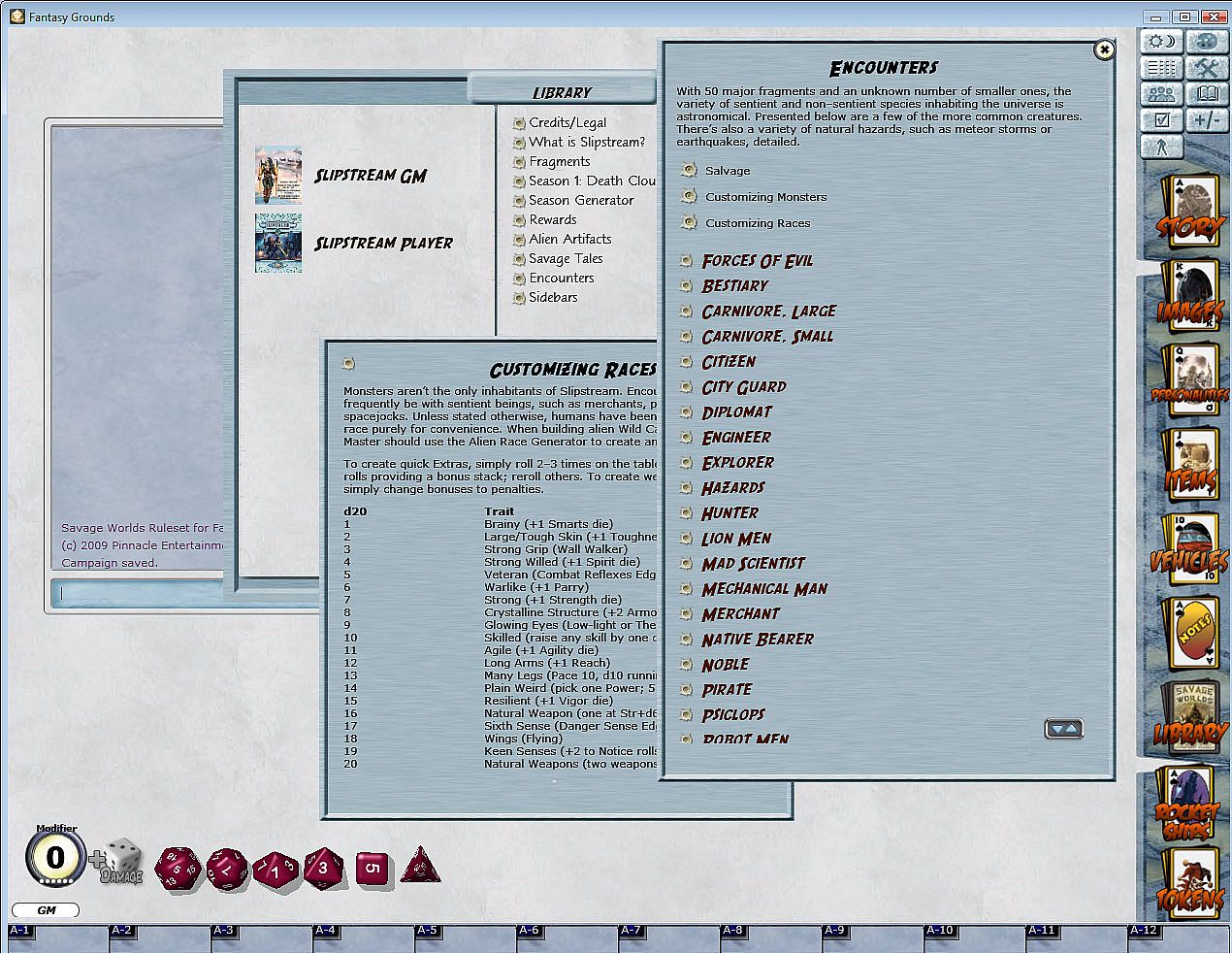Close the Encounters window
This screenshot has width=1232, height=953.
[x=1103, y=49]
